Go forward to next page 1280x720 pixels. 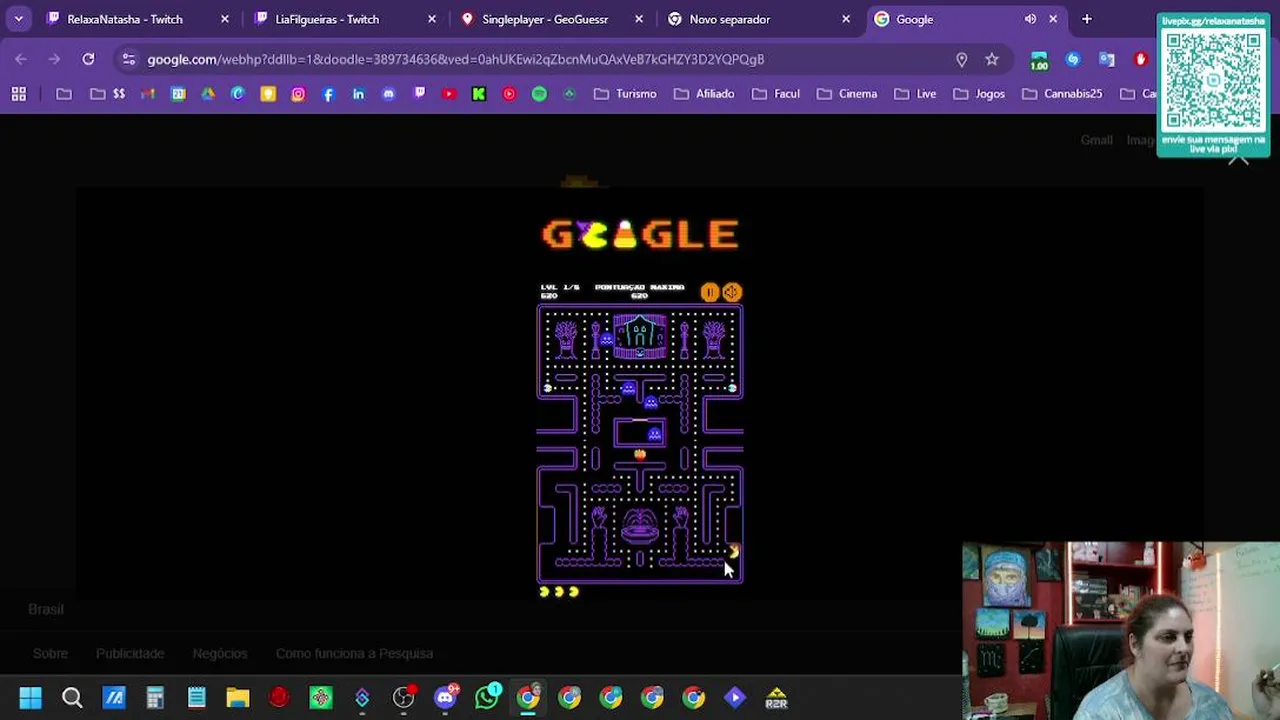click(x=54, y=59)
